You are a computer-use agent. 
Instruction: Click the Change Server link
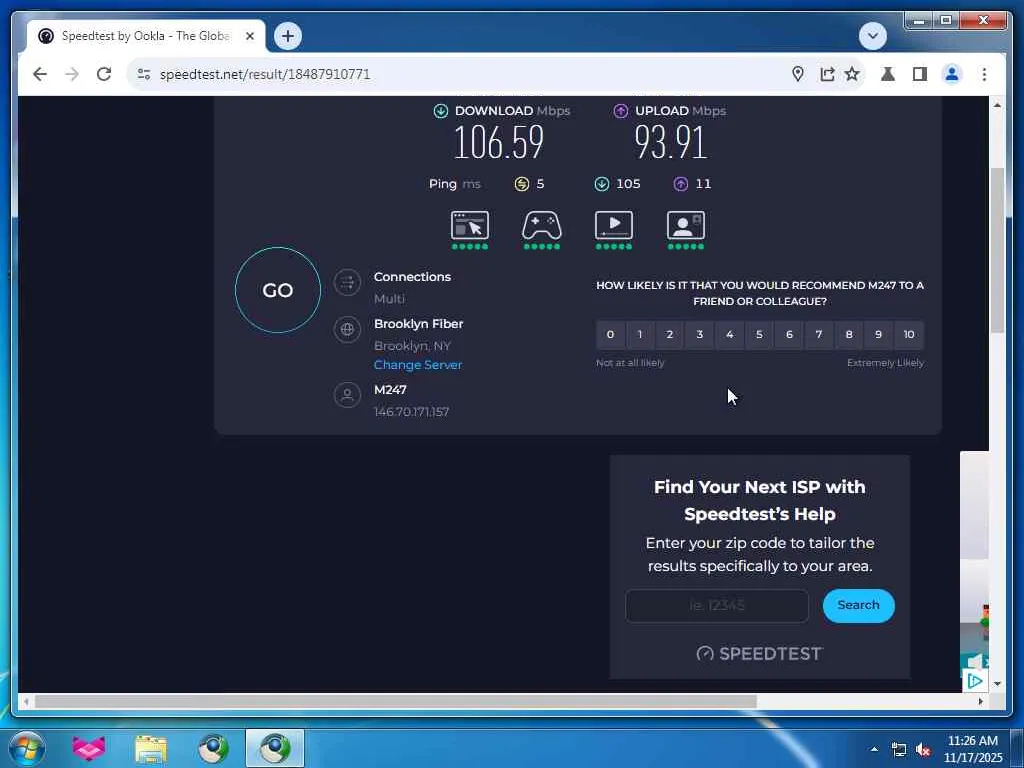coord(418,364)
